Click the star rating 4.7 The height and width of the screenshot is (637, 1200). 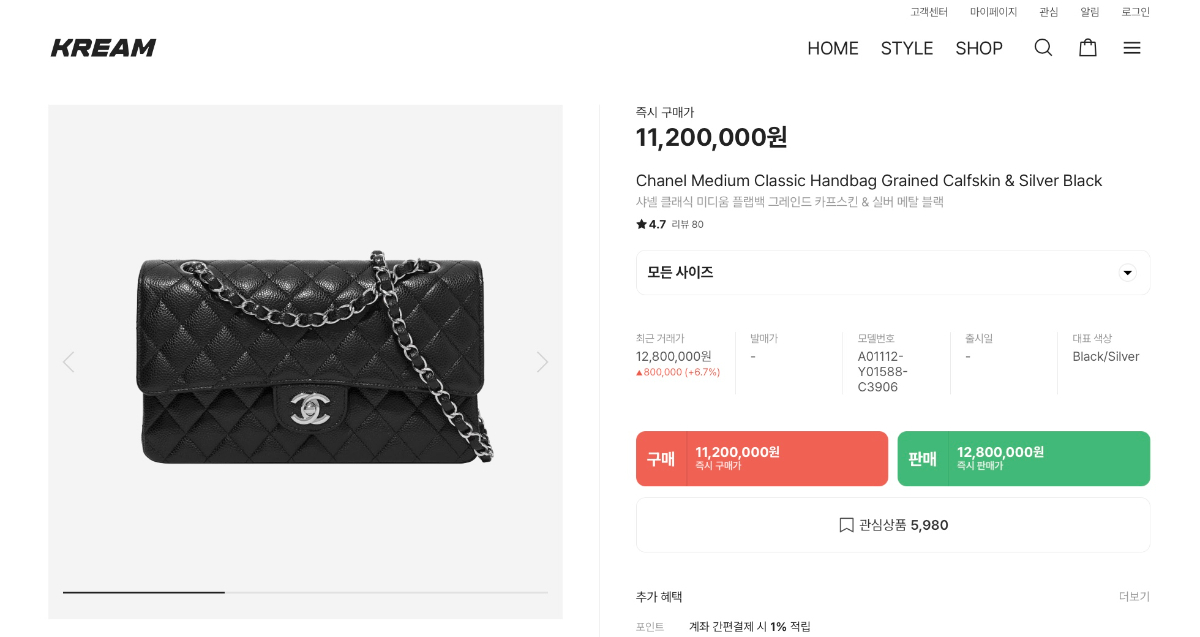pyautogui.click(x=651, y=224)
